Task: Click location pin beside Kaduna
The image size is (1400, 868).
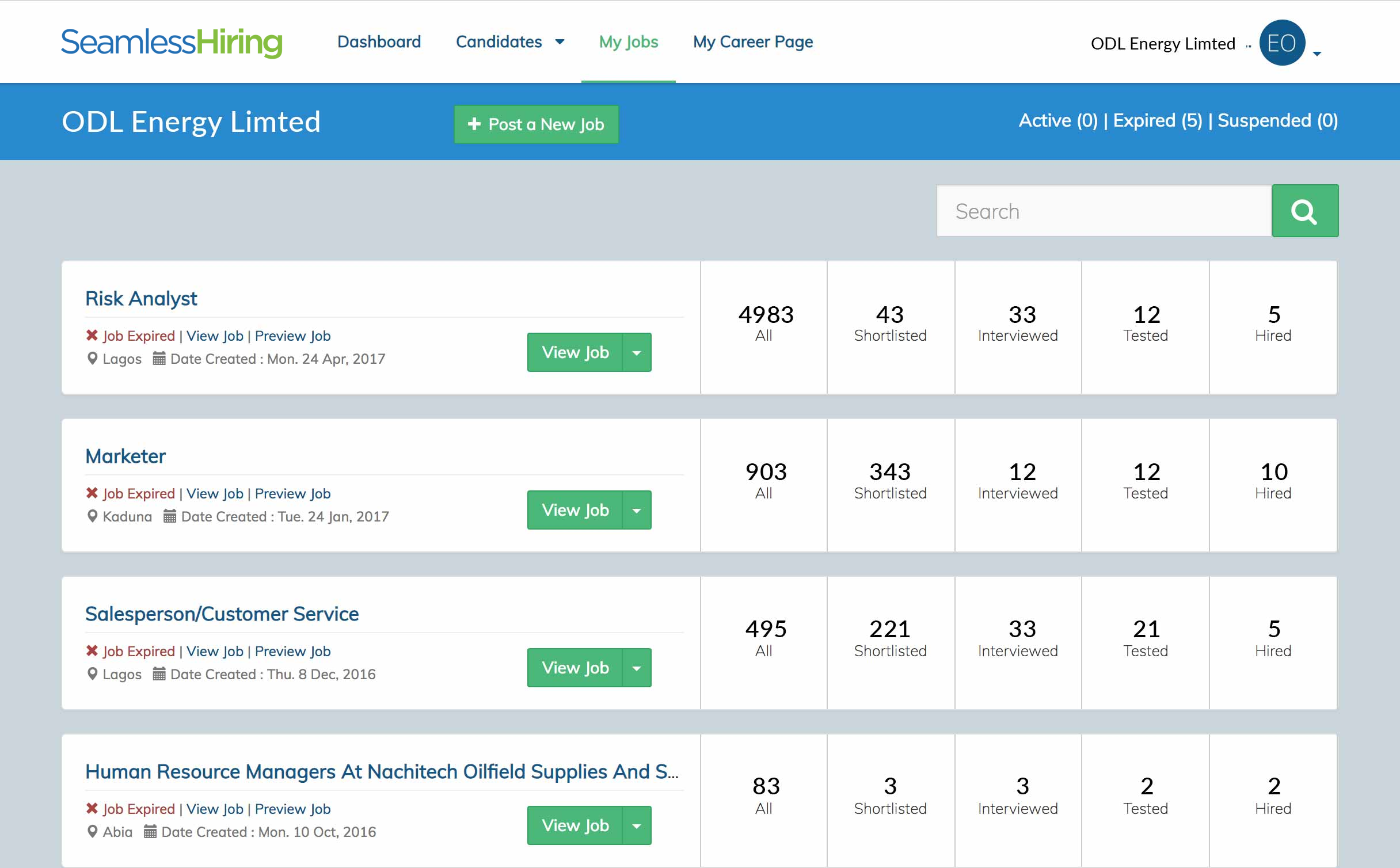Action: point(92,516)
